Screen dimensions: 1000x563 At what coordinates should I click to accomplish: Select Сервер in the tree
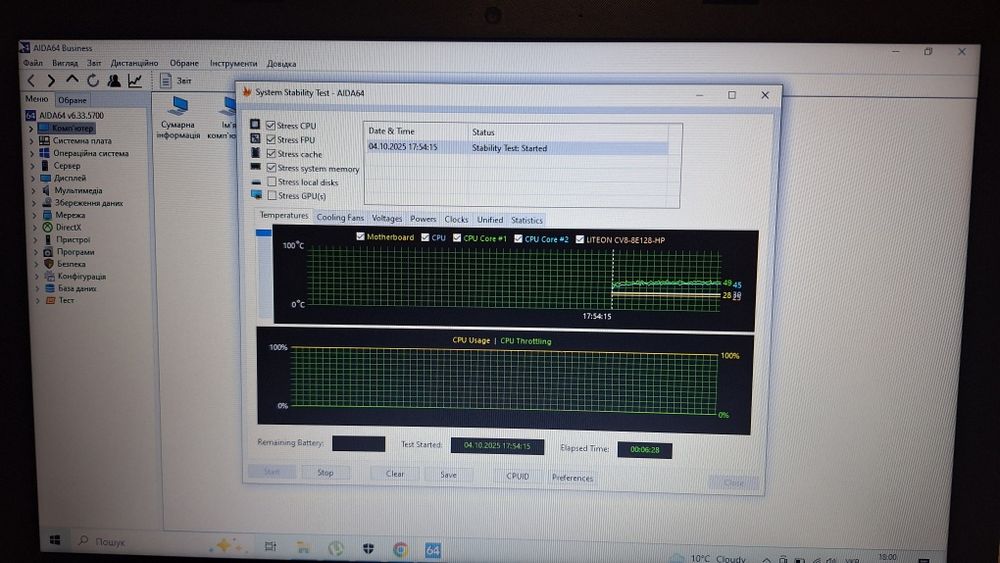click(x=67, y=165)
